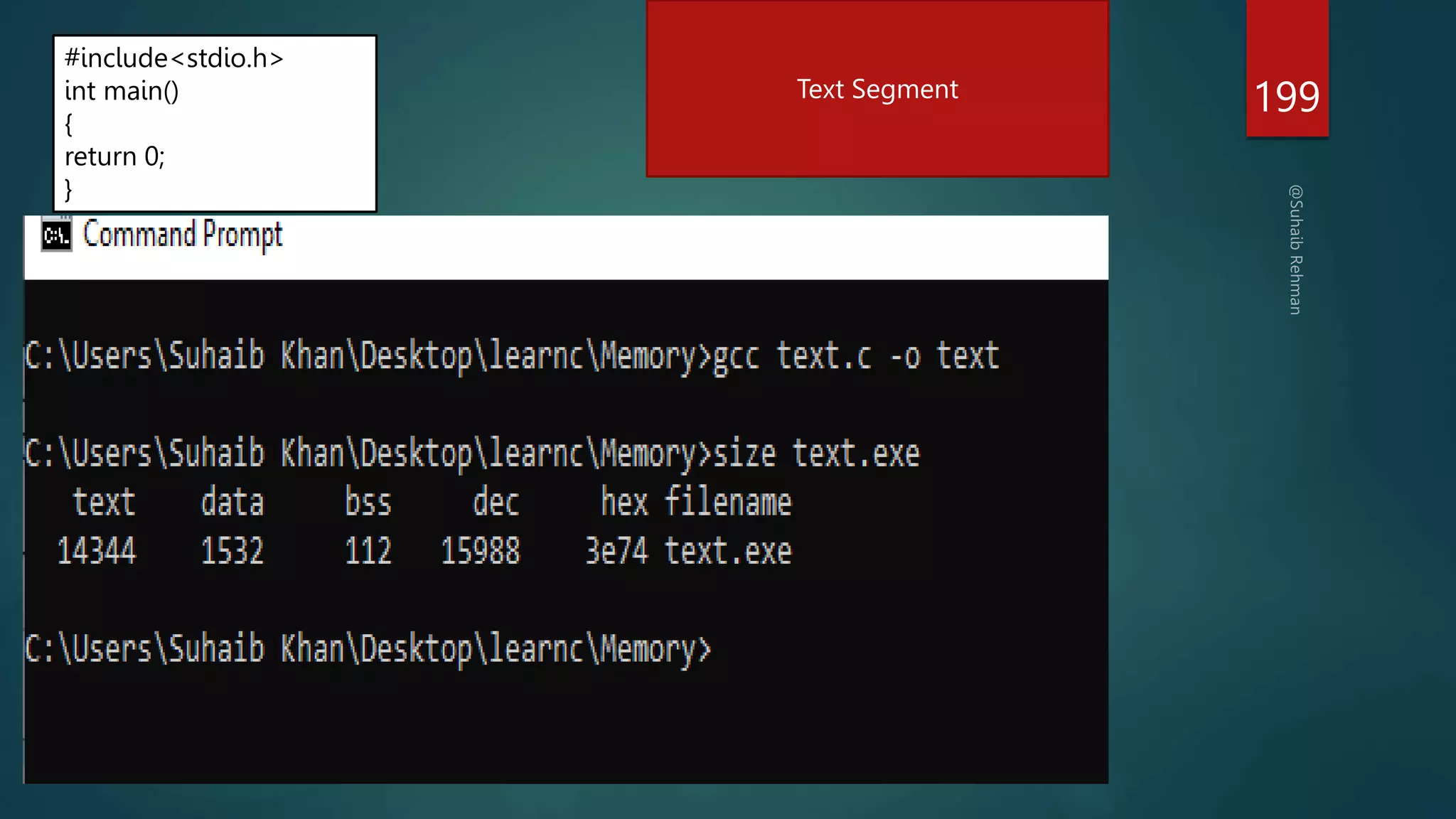Click the gcc text.c -o text command
Image resolution: width=1456 pixels, height=819 pixels.
click(856, 355)
